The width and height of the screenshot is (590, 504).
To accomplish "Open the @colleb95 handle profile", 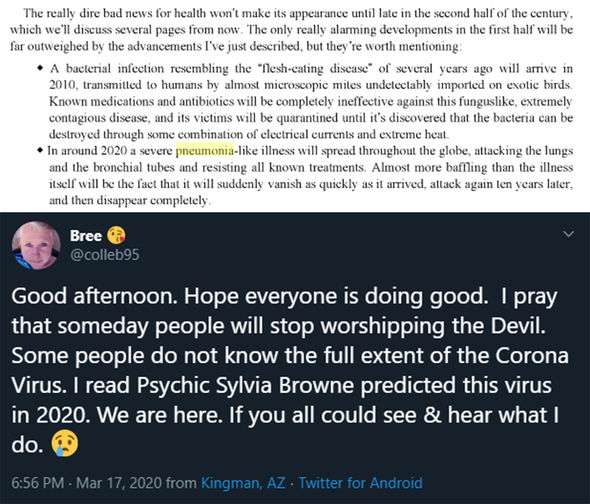I will coord(105,255).
